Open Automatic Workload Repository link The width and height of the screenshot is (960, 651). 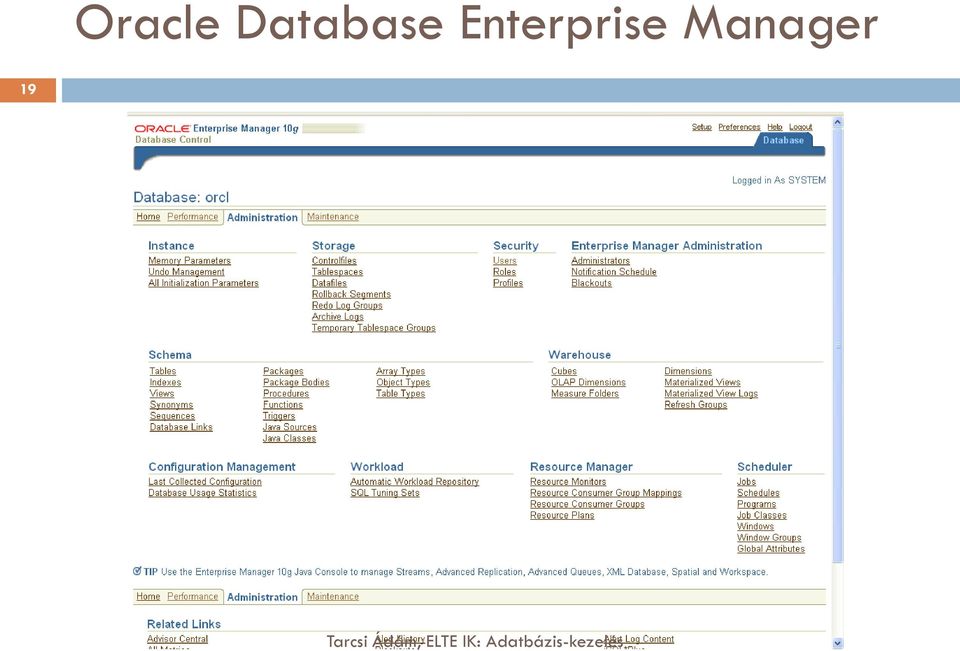(x=414, y=482)
